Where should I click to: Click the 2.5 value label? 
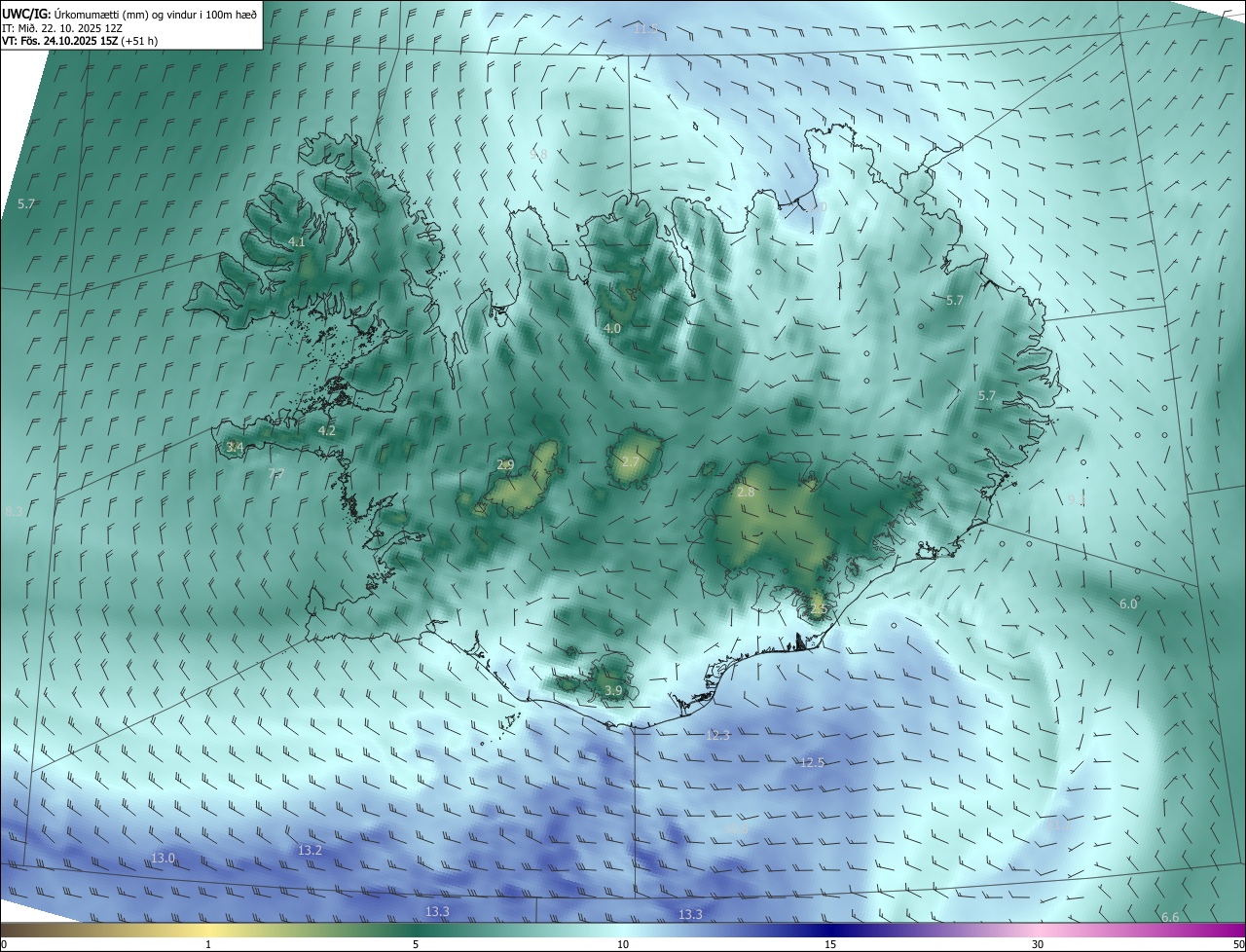[818, 608]
